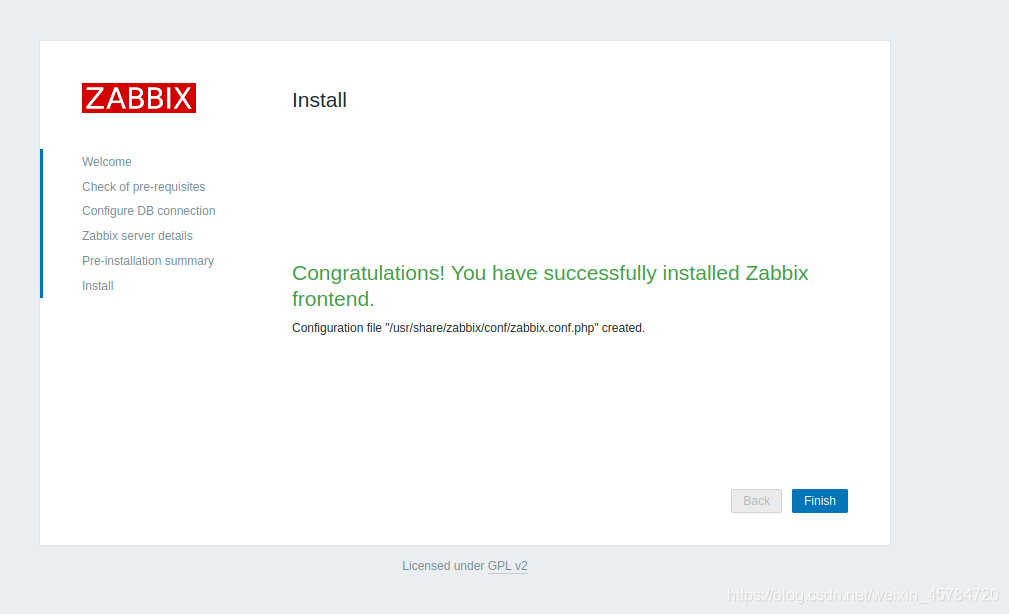The height and width of the screenshot is (614, 1009).
Task: Click the blue progress indicator bar
Action: coord(41,222)
